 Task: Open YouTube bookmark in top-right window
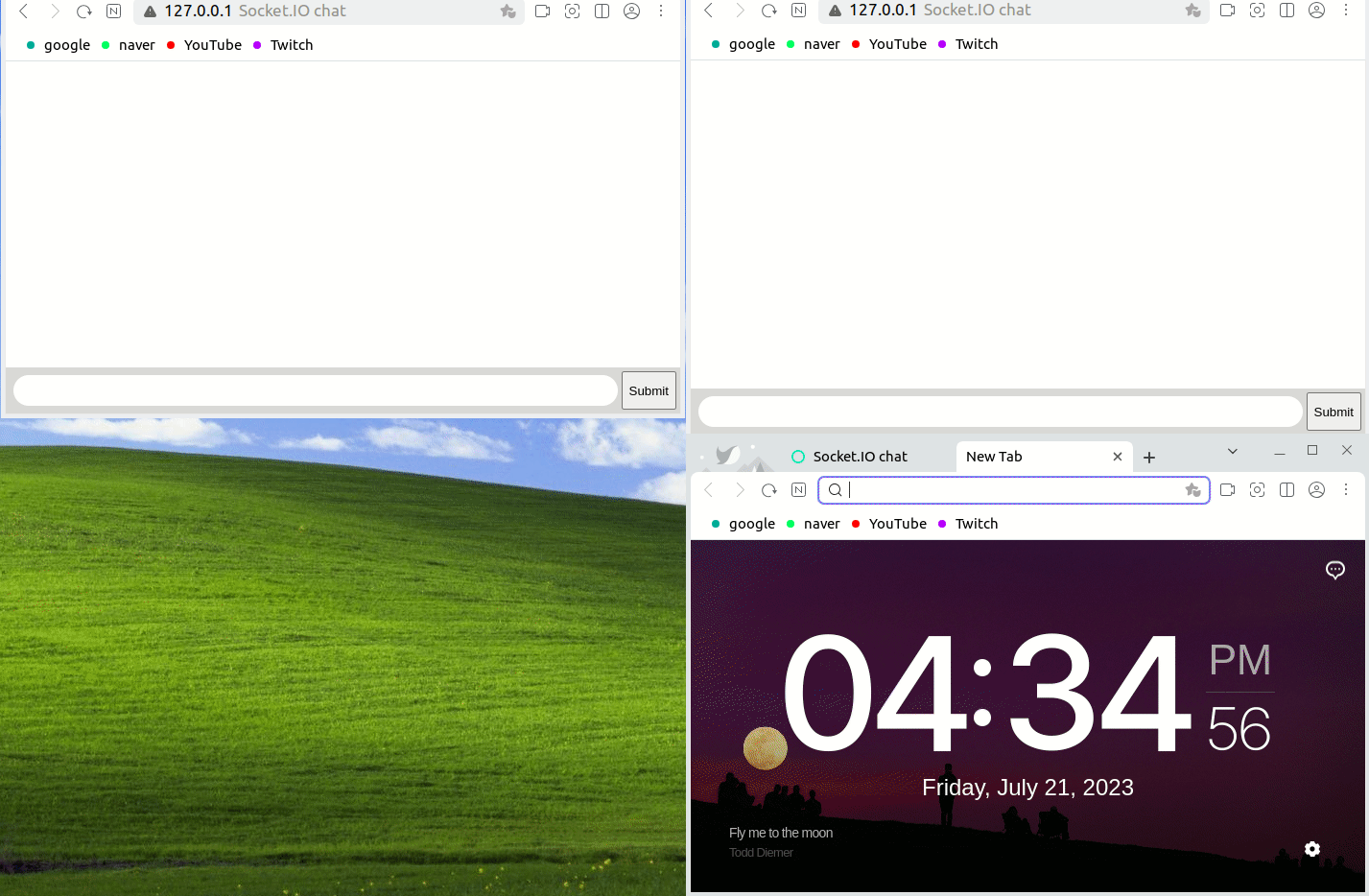point(889,44)
